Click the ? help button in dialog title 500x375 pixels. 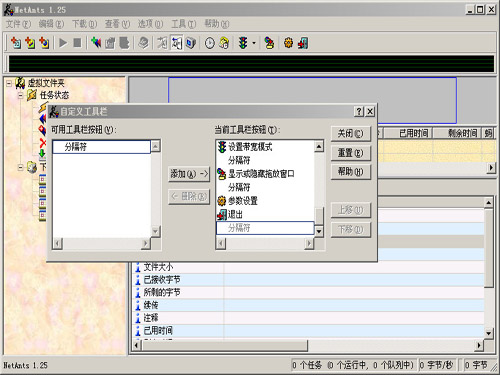pyautogui.click(x=359, y=111)
